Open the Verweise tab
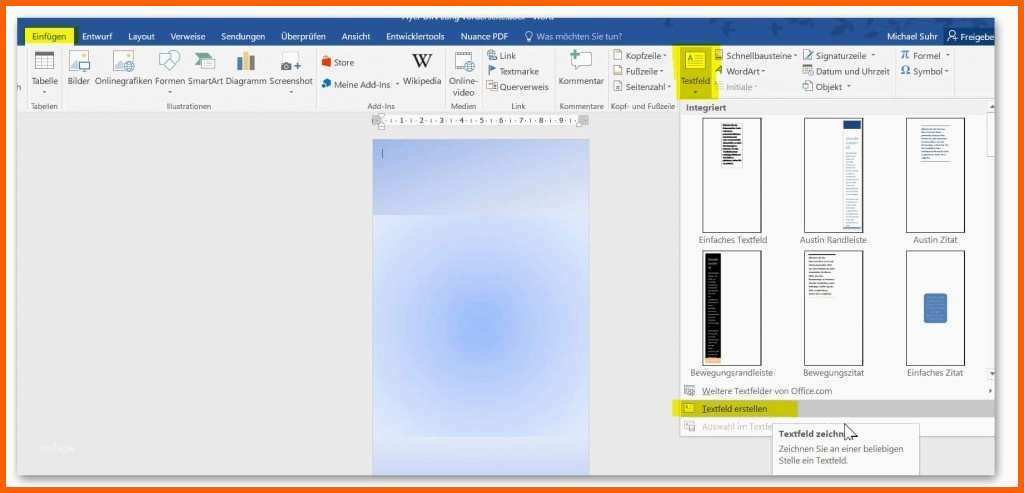Screen dimensions: 1024x493 tap(188, 37)
